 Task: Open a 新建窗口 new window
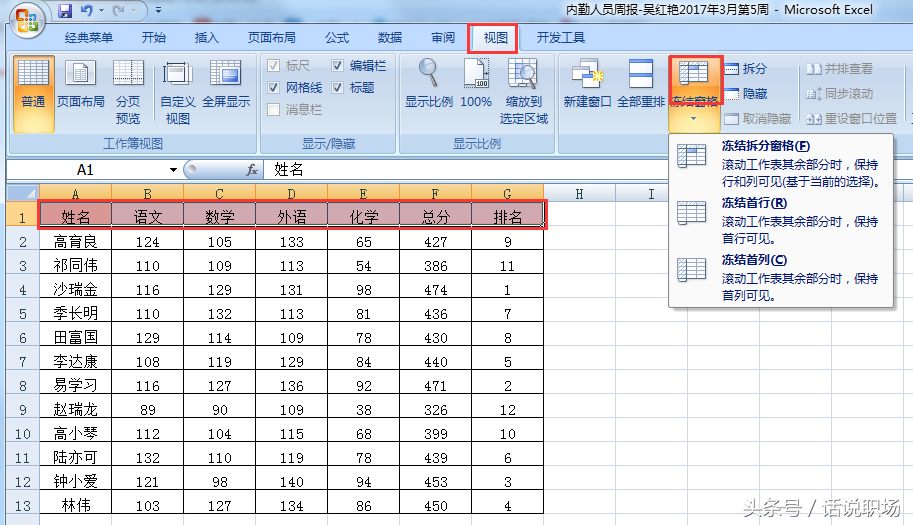(x=587, y=84)
